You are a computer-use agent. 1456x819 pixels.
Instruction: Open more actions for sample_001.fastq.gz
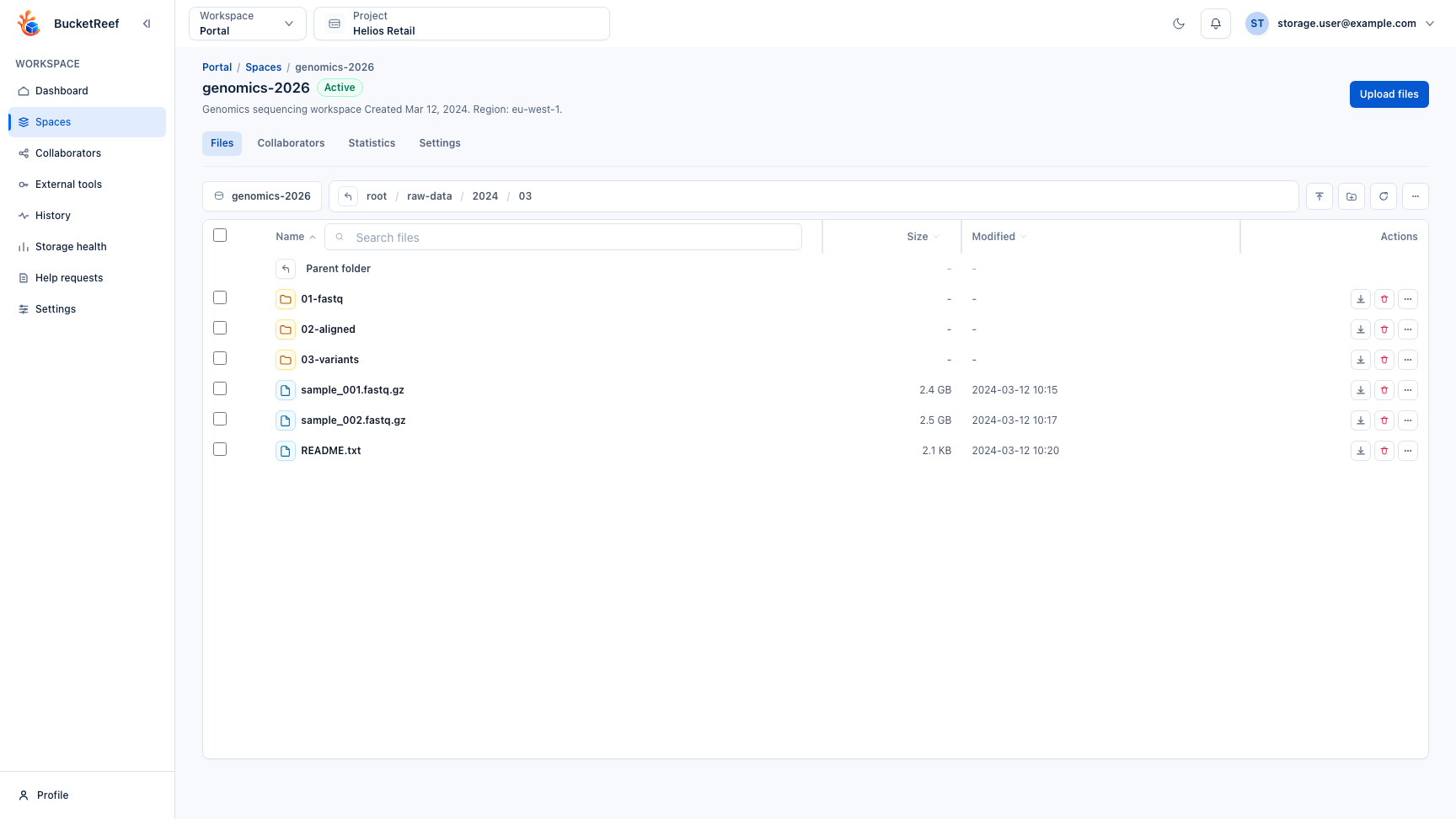pyautogui.click(x=1408, y=390)
